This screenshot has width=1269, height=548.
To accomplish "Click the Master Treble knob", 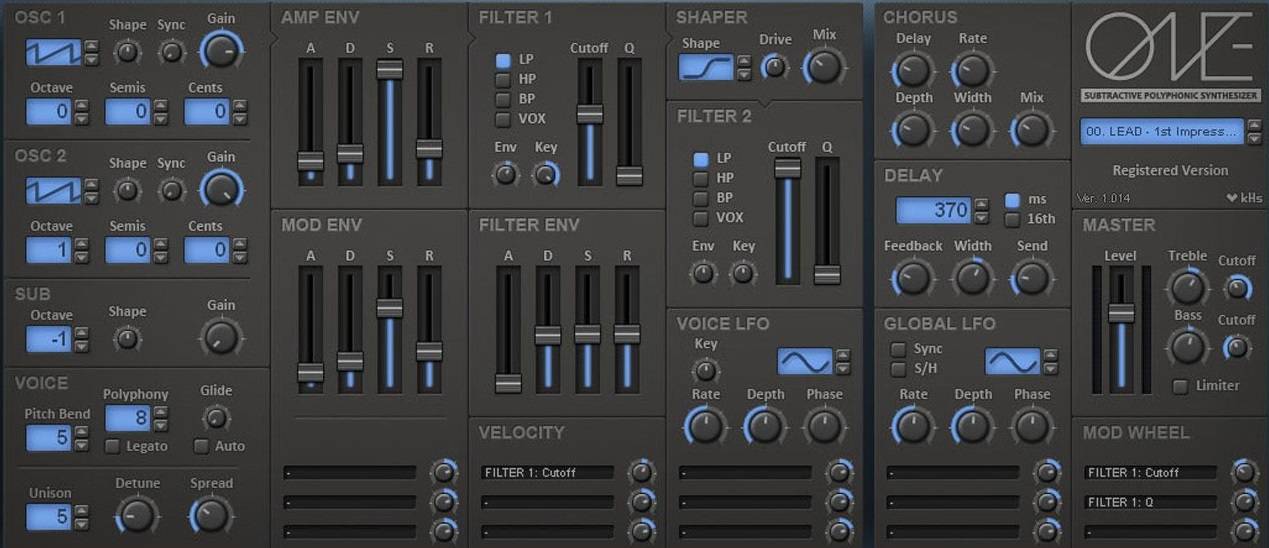I will point(1186,287).
